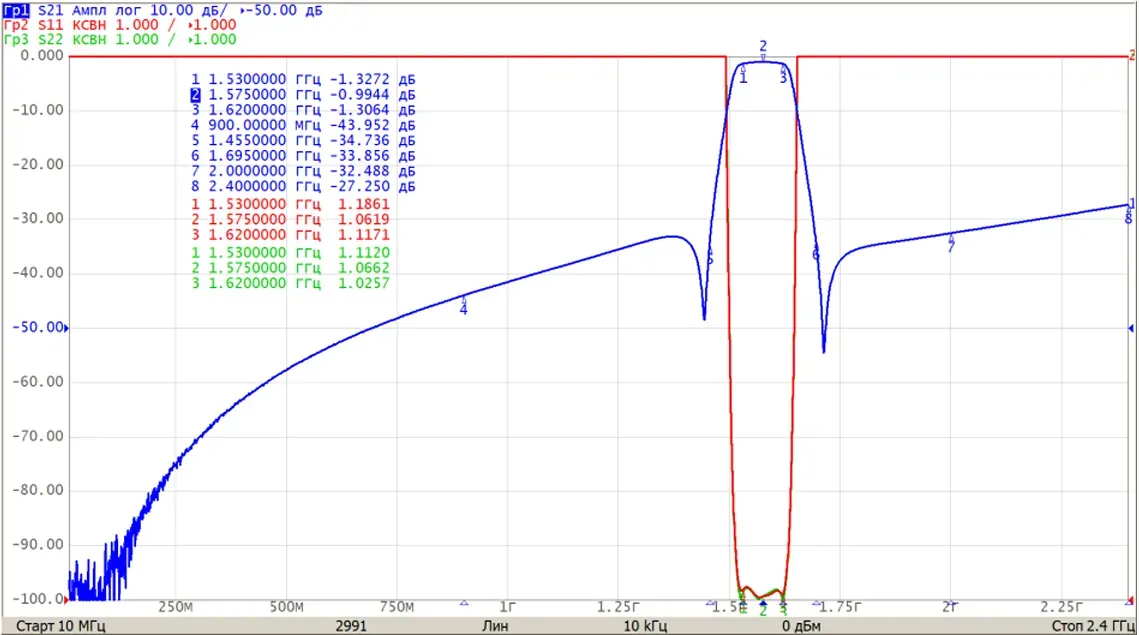This screenshot has height=635, width=1139.
Task: Click the Лин sweep type field
Action: [x=495, y=626]
